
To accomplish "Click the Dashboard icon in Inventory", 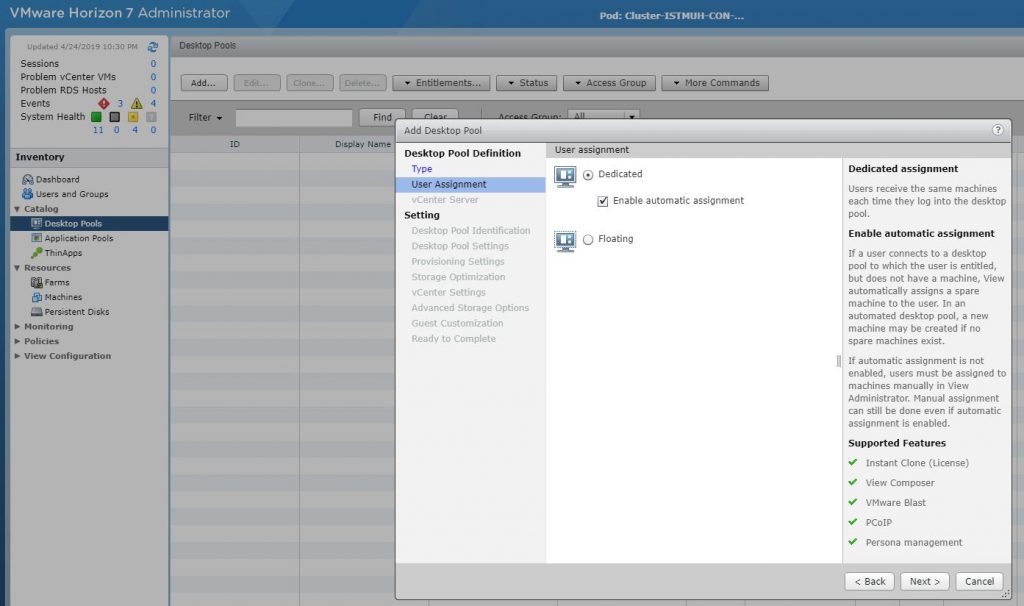I will click(x=27, y=179).
